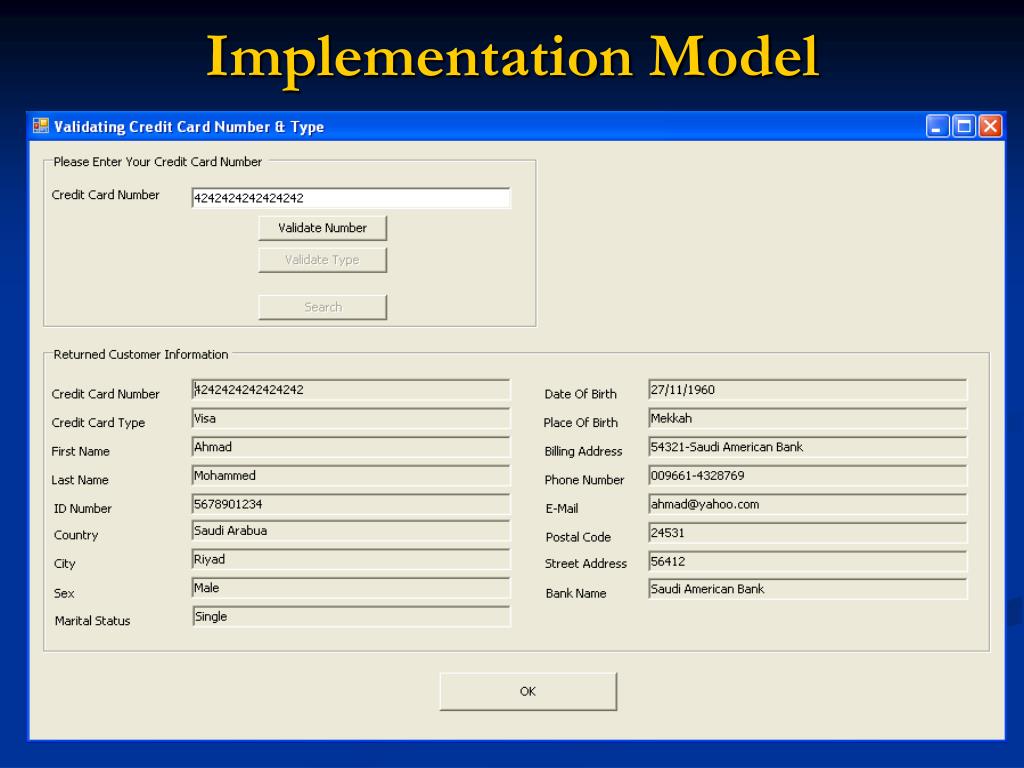Click the 'Billing Address' label
This screenshot has width=1024, height=768.
coord(583,451)
